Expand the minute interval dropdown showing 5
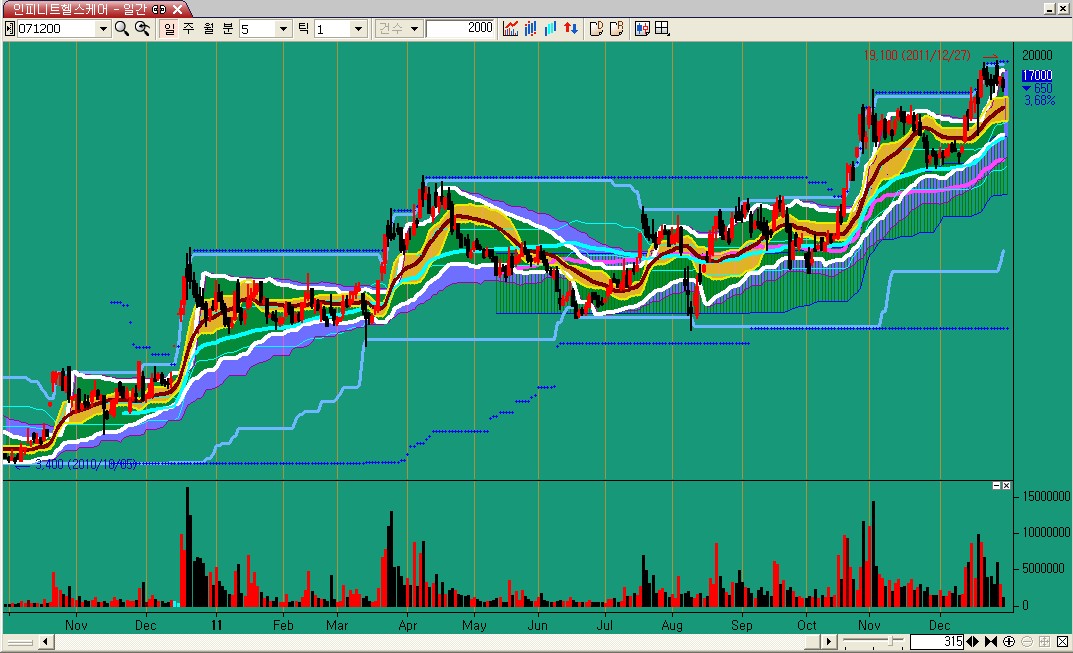Screen dimensions: 1073x653 pos(283,29)
